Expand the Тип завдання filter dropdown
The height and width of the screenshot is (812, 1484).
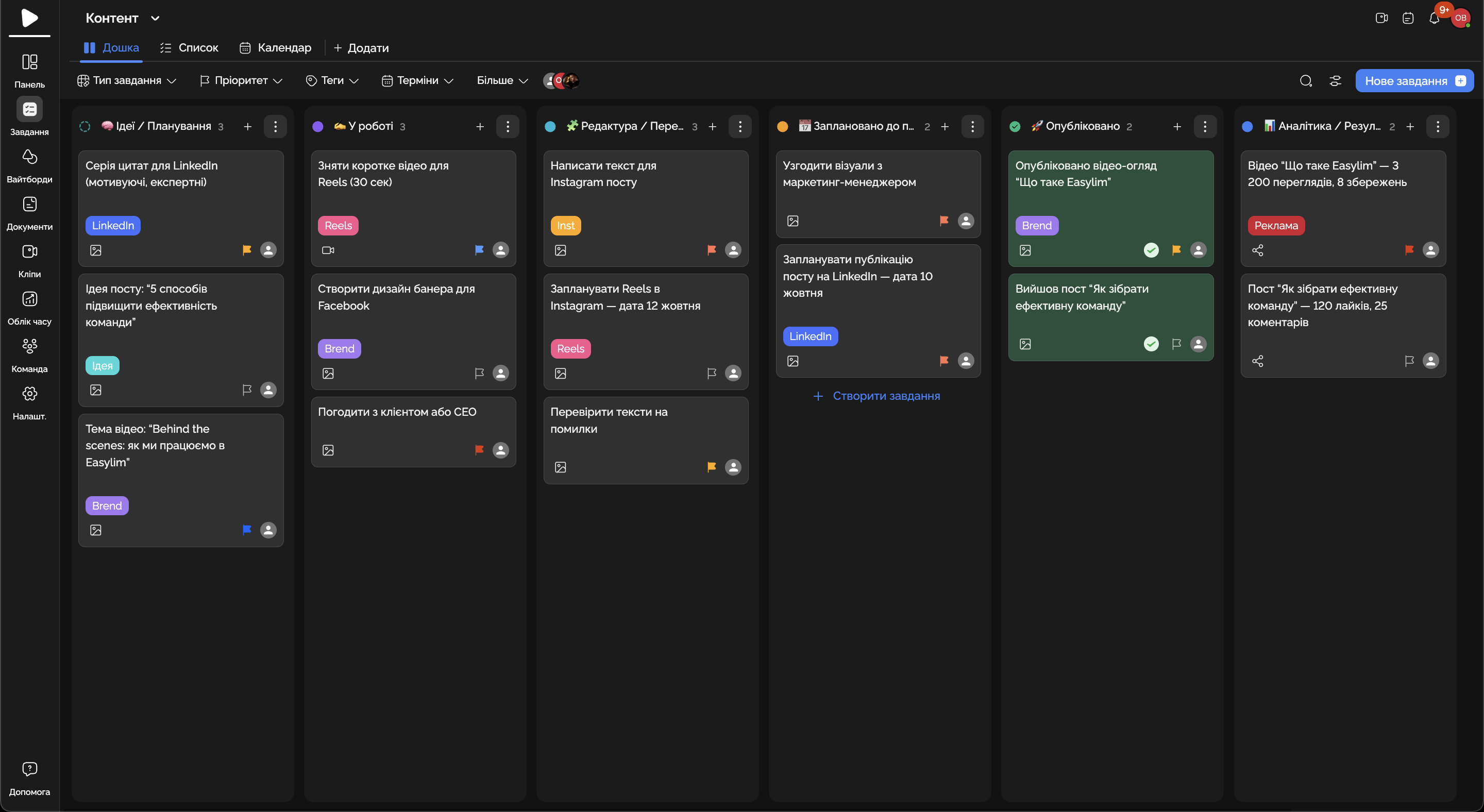point(127,80)
